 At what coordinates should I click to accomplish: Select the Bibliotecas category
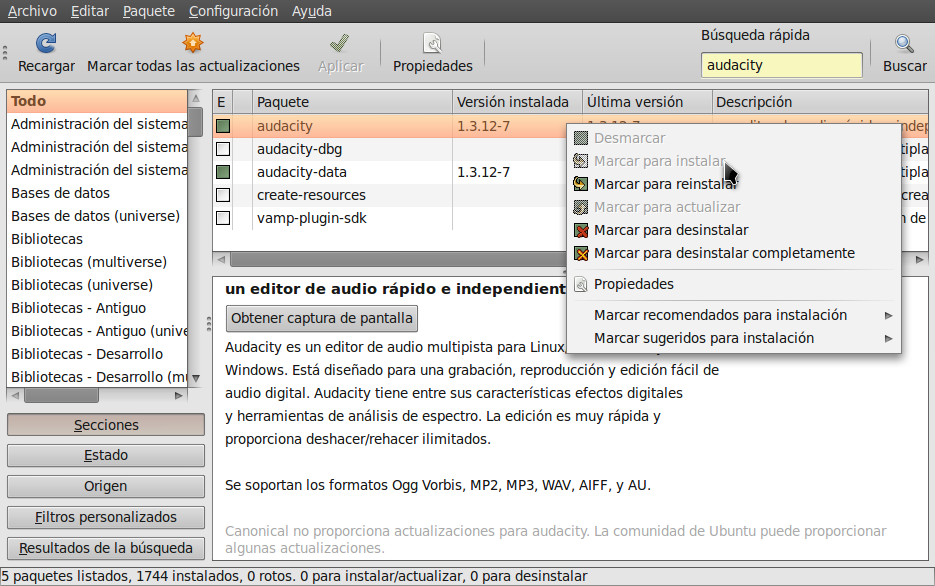pyautogui.click(x=97, y=239)
